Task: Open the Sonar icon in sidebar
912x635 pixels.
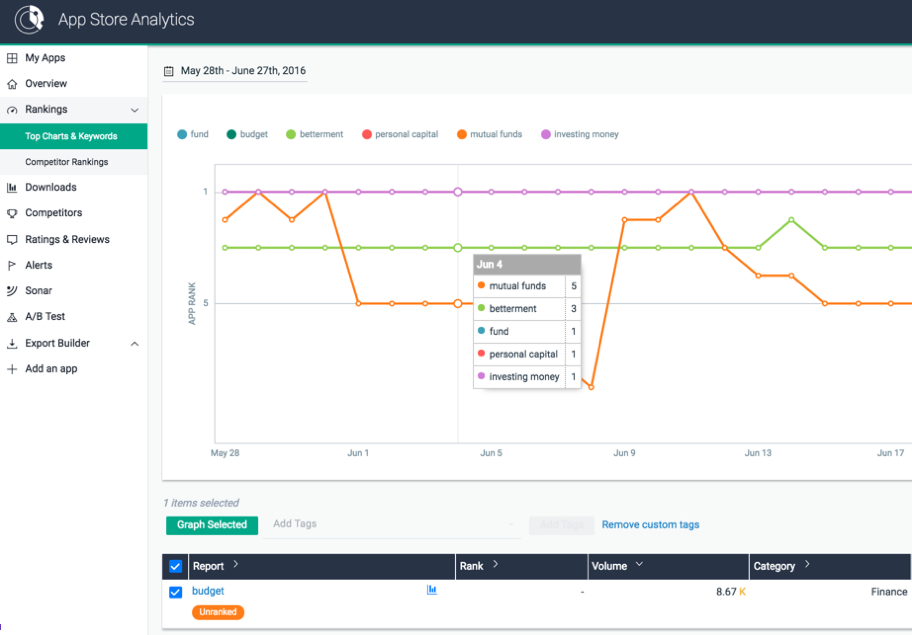Action: coord(12,291)
